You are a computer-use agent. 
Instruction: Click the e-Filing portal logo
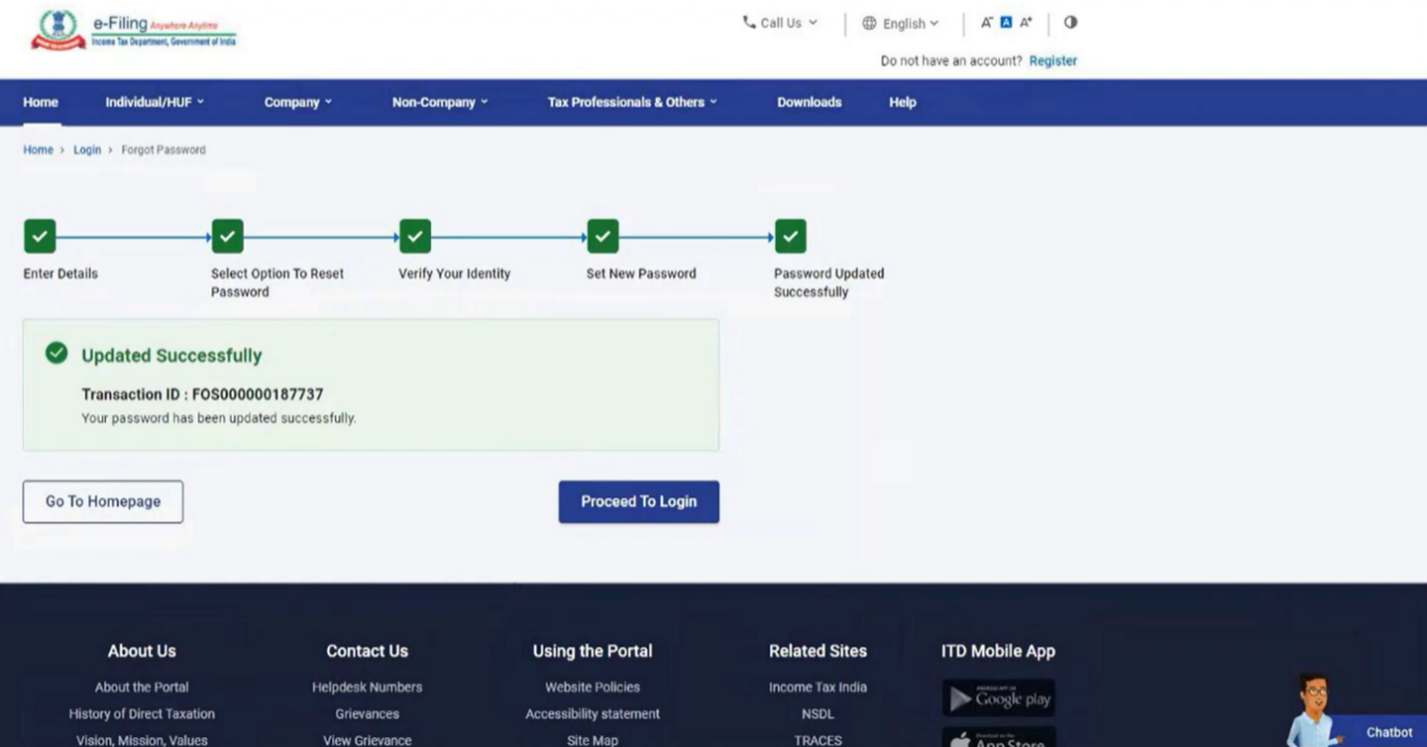click(x=134, y=29)
